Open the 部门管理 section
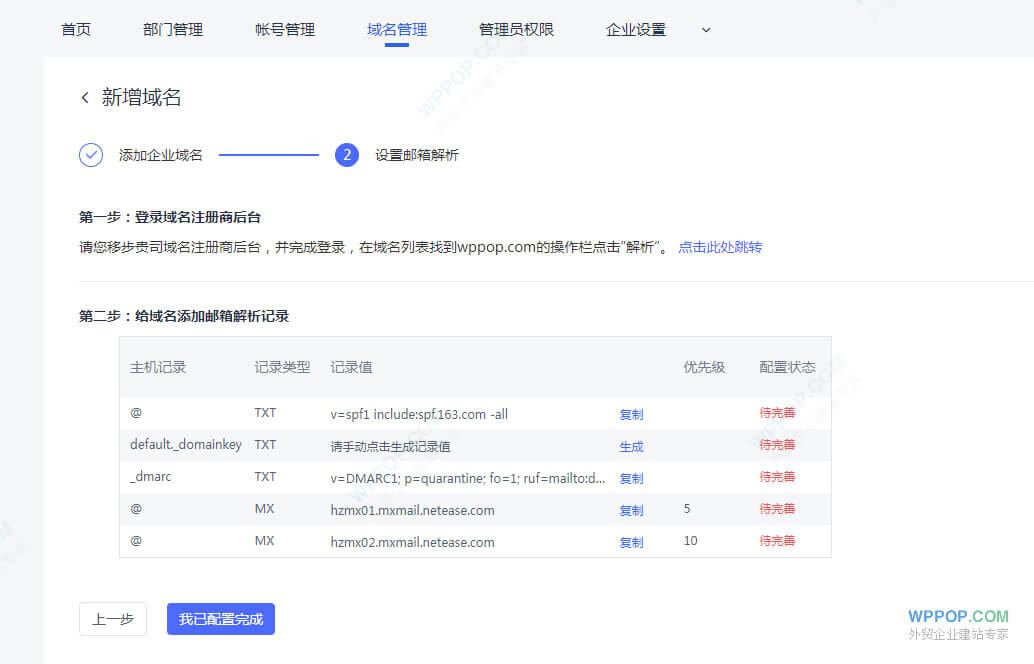Screen dimensions: 1034x664 (173, 29)
